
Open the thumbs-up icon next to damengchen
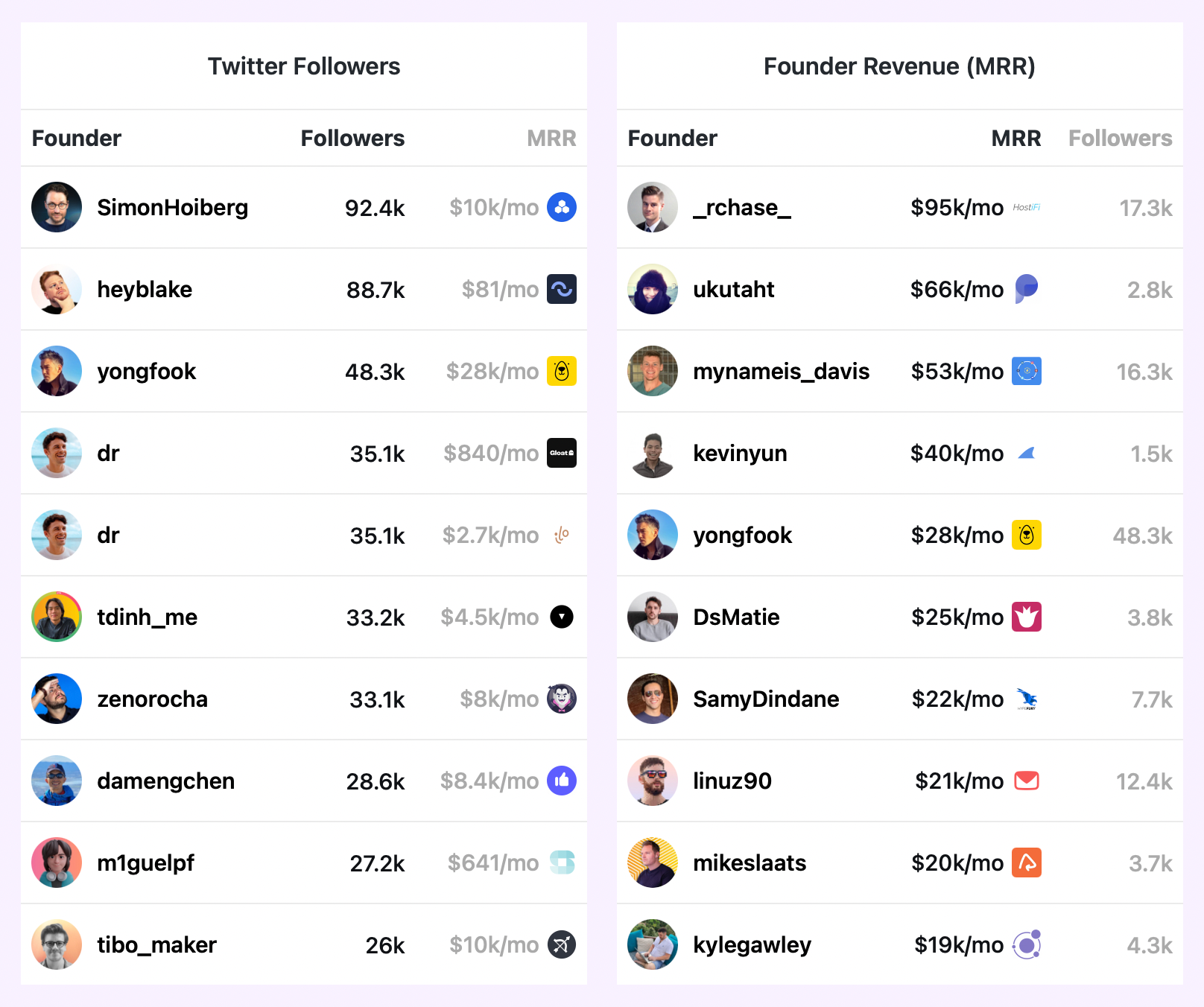click(562, 781)
